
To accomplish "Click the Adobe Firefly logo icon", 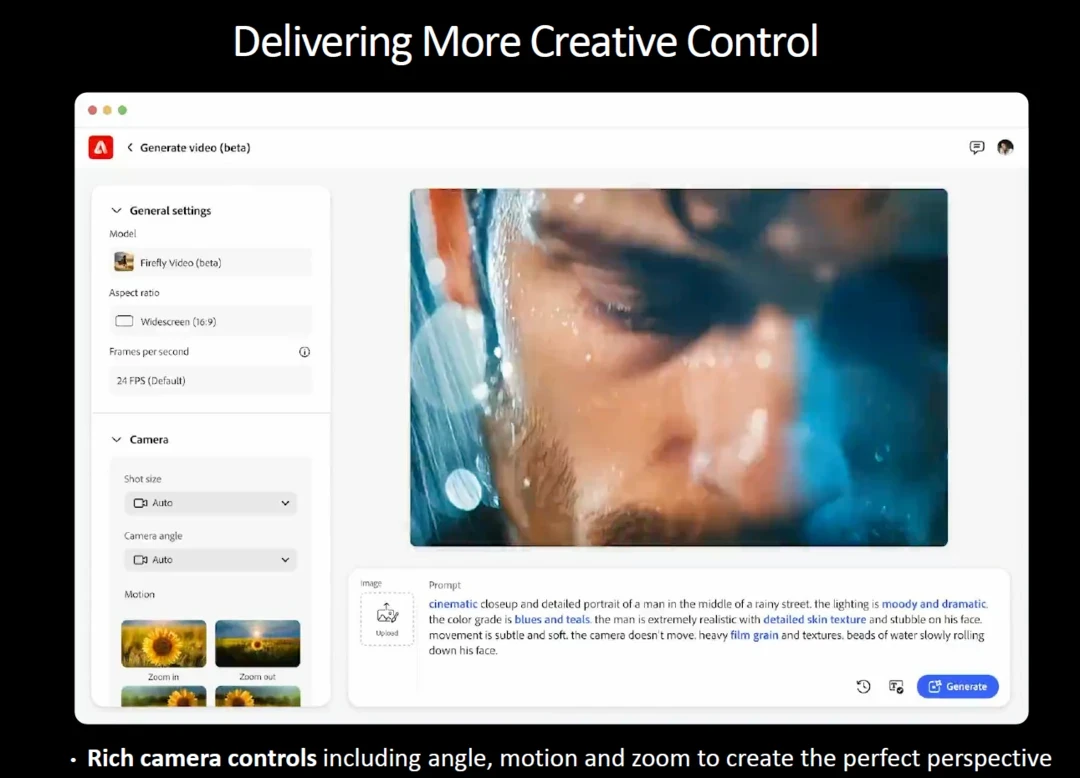I will click(100, 147).
